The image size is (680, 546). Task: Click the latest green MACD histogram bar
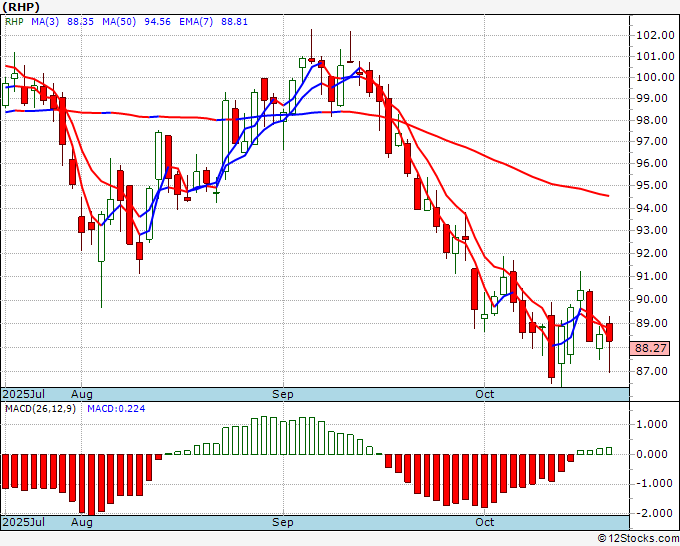click(609, 451)
